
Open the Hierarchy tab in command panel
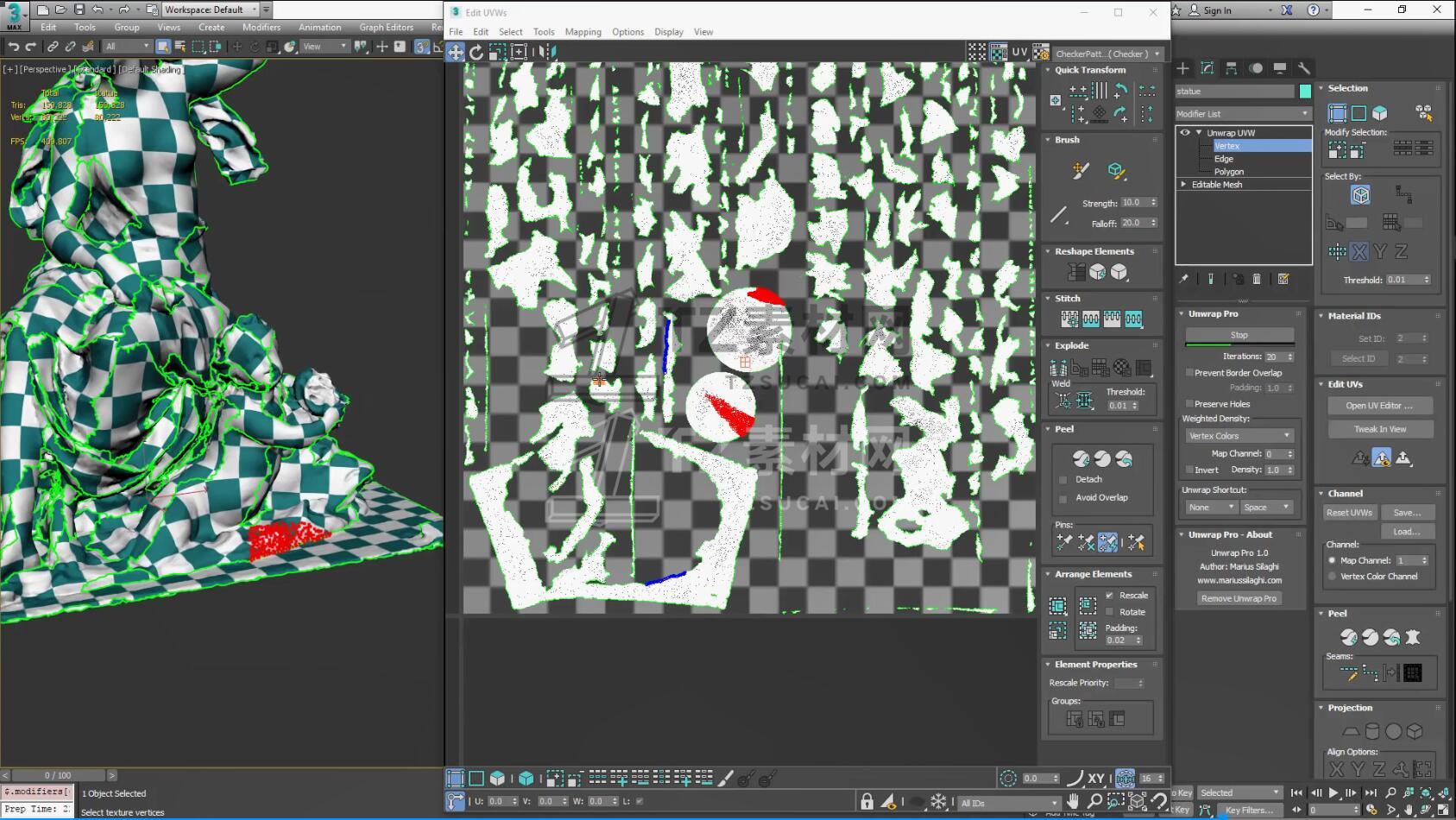click(x=1232, y=68)
